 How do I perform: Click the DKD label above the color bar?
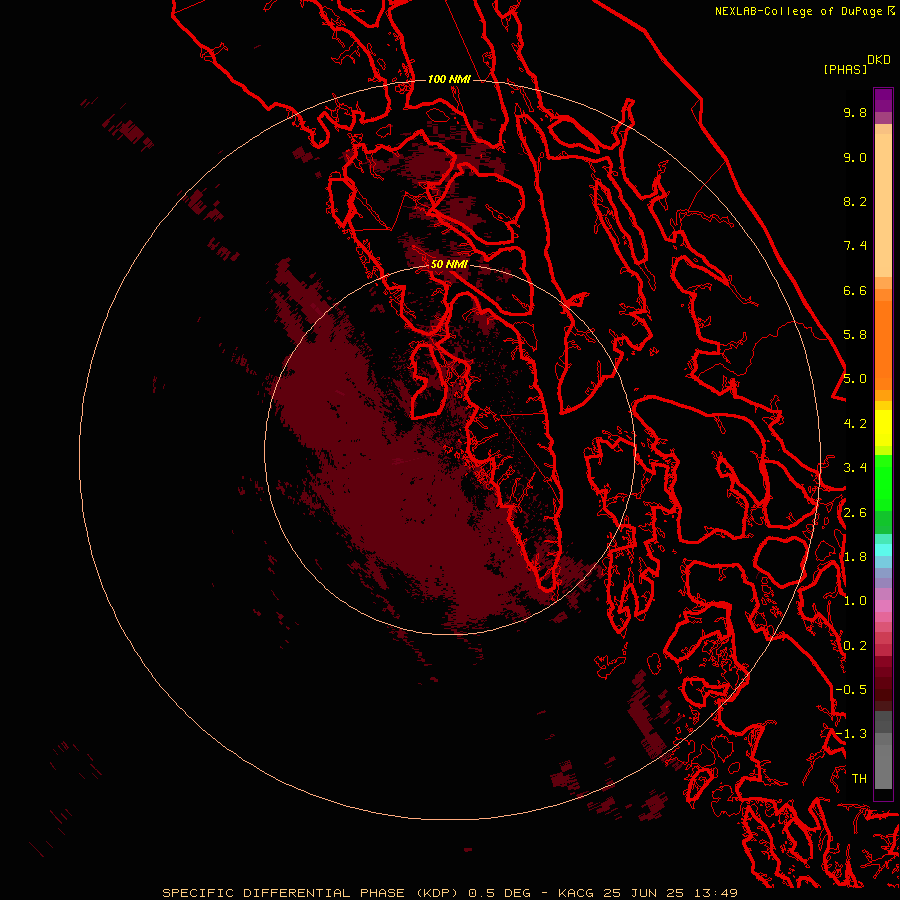879,60
